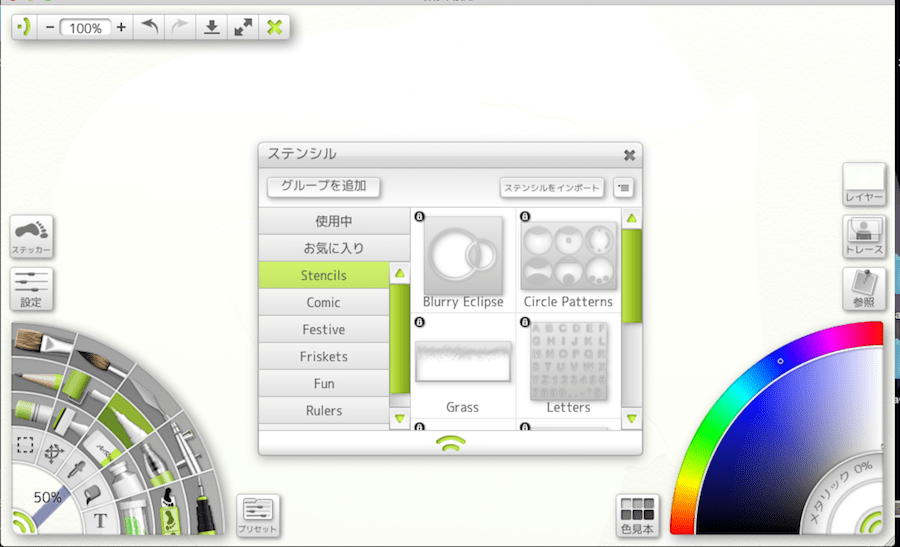
Task: Open the ステッカー sticker panel
Action: [x=32, y=236]
